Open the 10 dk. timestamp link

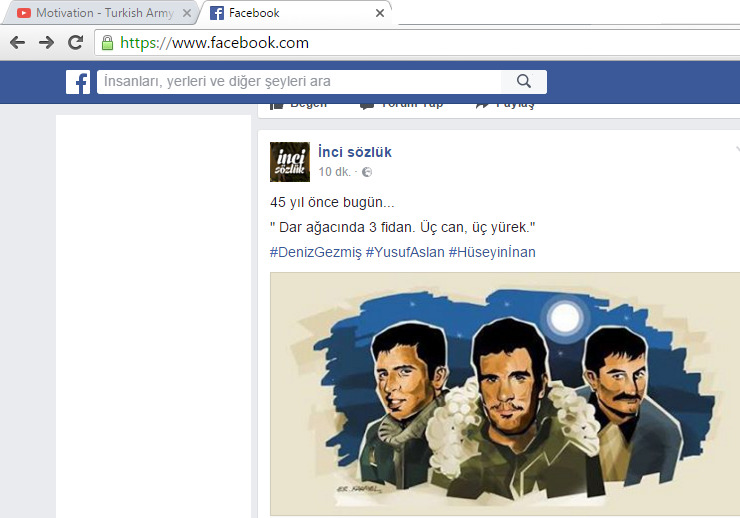pos(335,172)
